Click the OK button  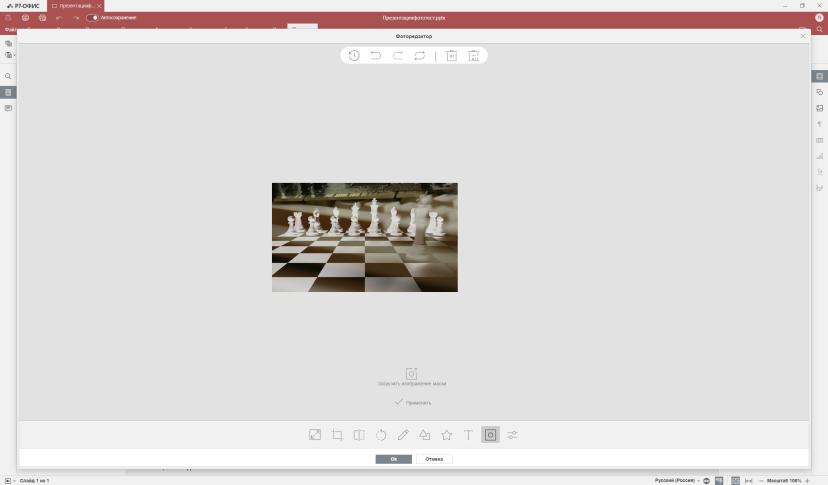pyautogui.click(x=393, y=459)
